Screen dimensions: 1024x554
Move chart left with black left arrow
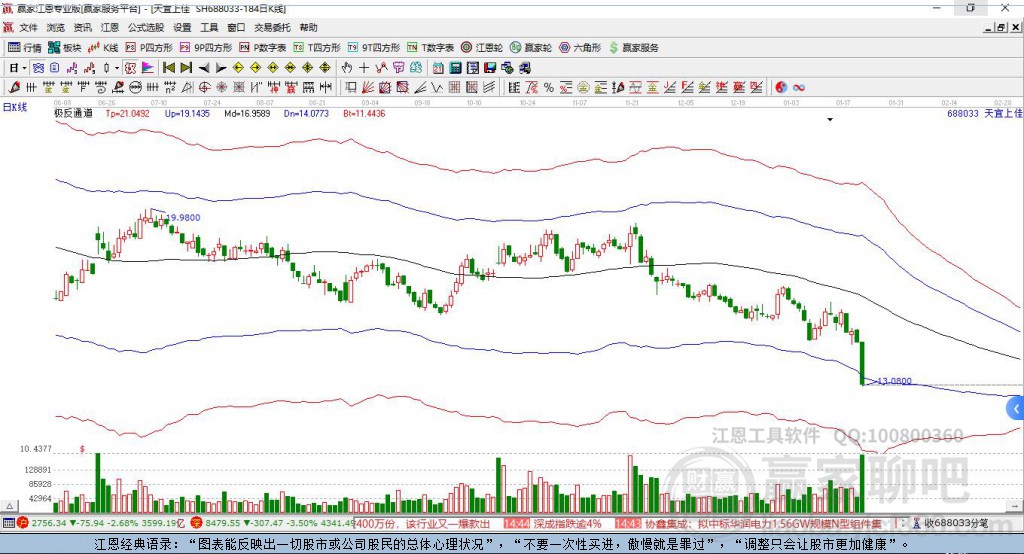(x=204, y=68)
